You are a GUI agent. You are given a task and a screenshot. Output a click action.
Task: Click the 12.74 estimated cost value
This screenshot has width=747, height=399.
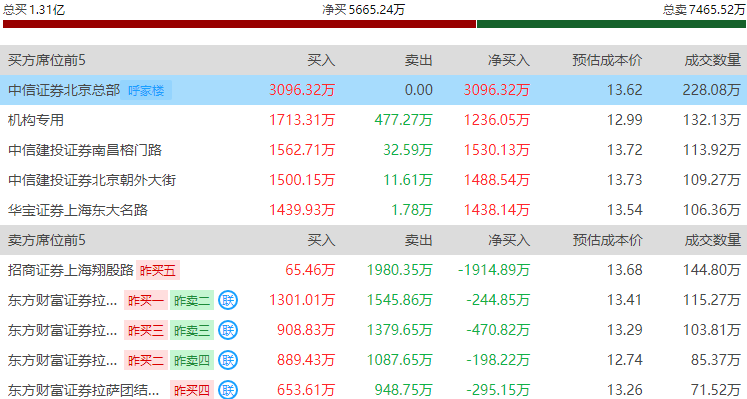tap(625, 360)
